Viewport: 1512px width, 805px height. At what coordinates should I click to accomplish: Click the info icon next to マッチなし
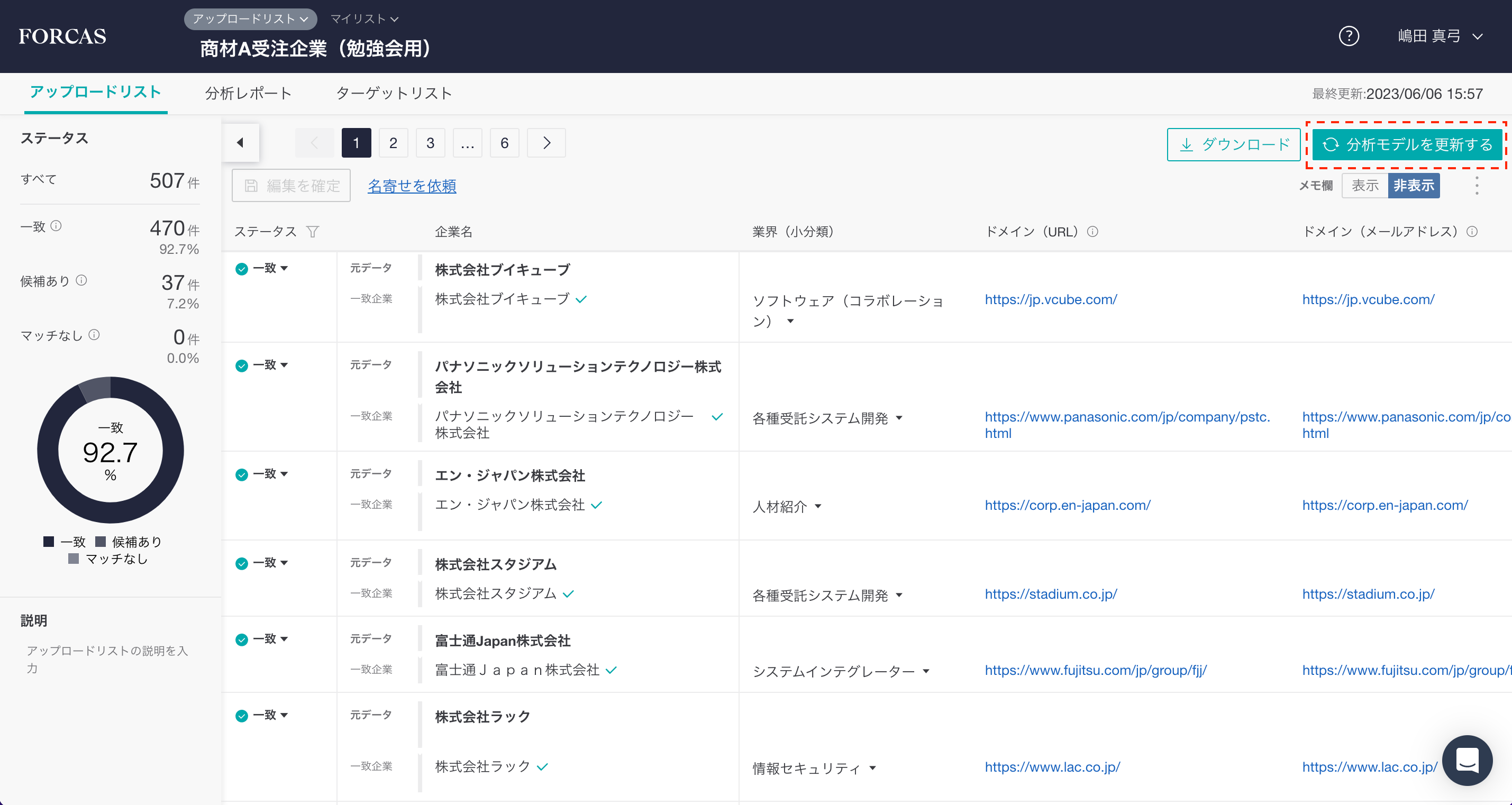tap(94, 335)
